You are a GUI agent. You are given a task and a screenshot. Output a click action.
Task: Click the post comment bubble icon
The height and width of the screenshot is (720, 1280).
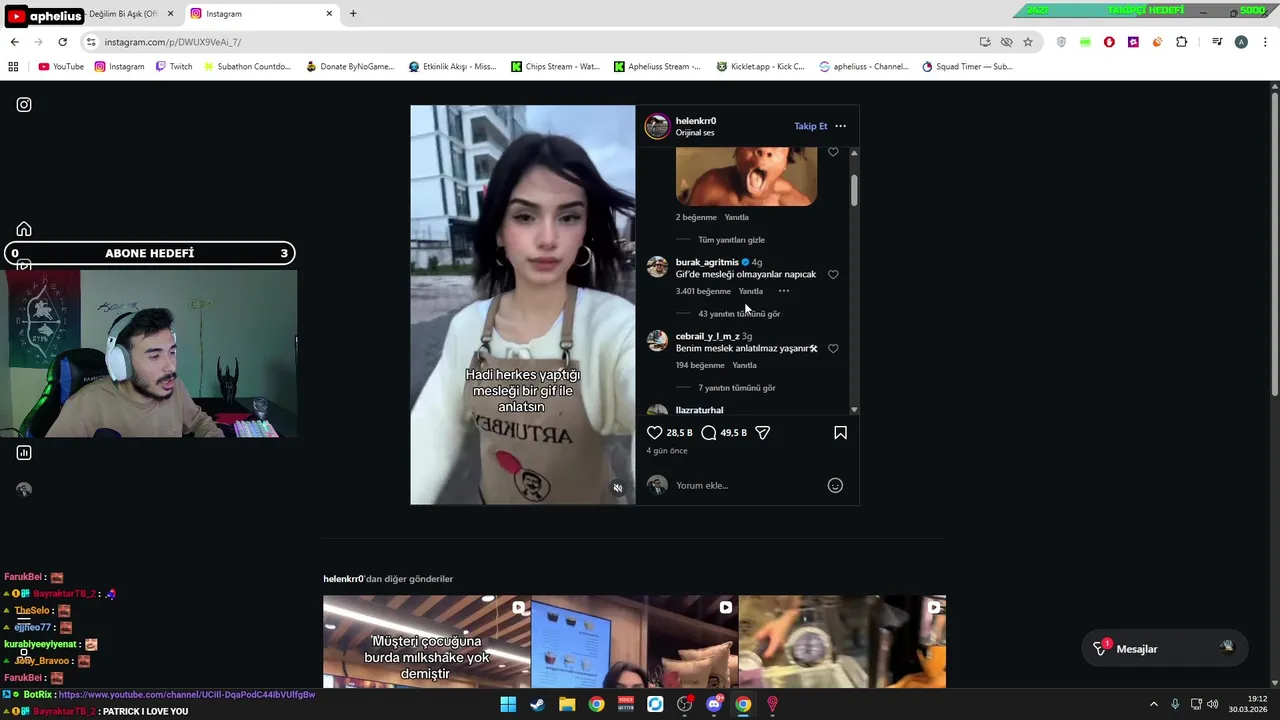[x=709, y=432]
